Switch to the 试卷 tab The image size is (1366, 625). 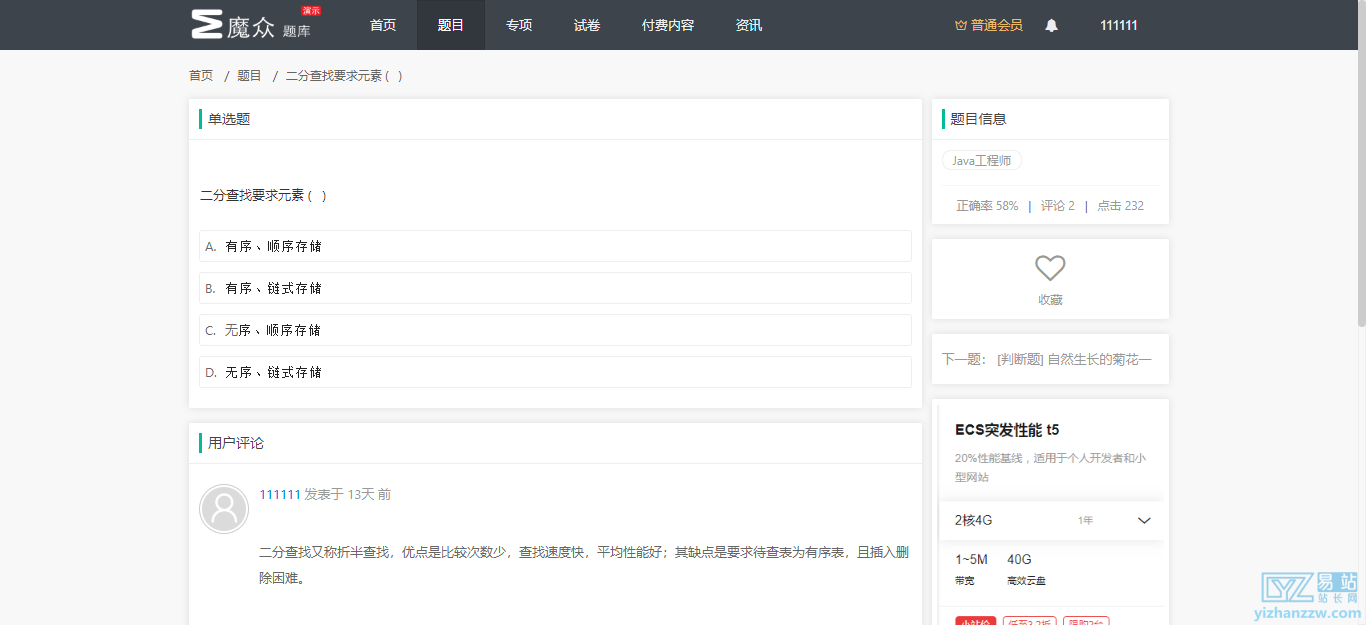click(587, 25)
